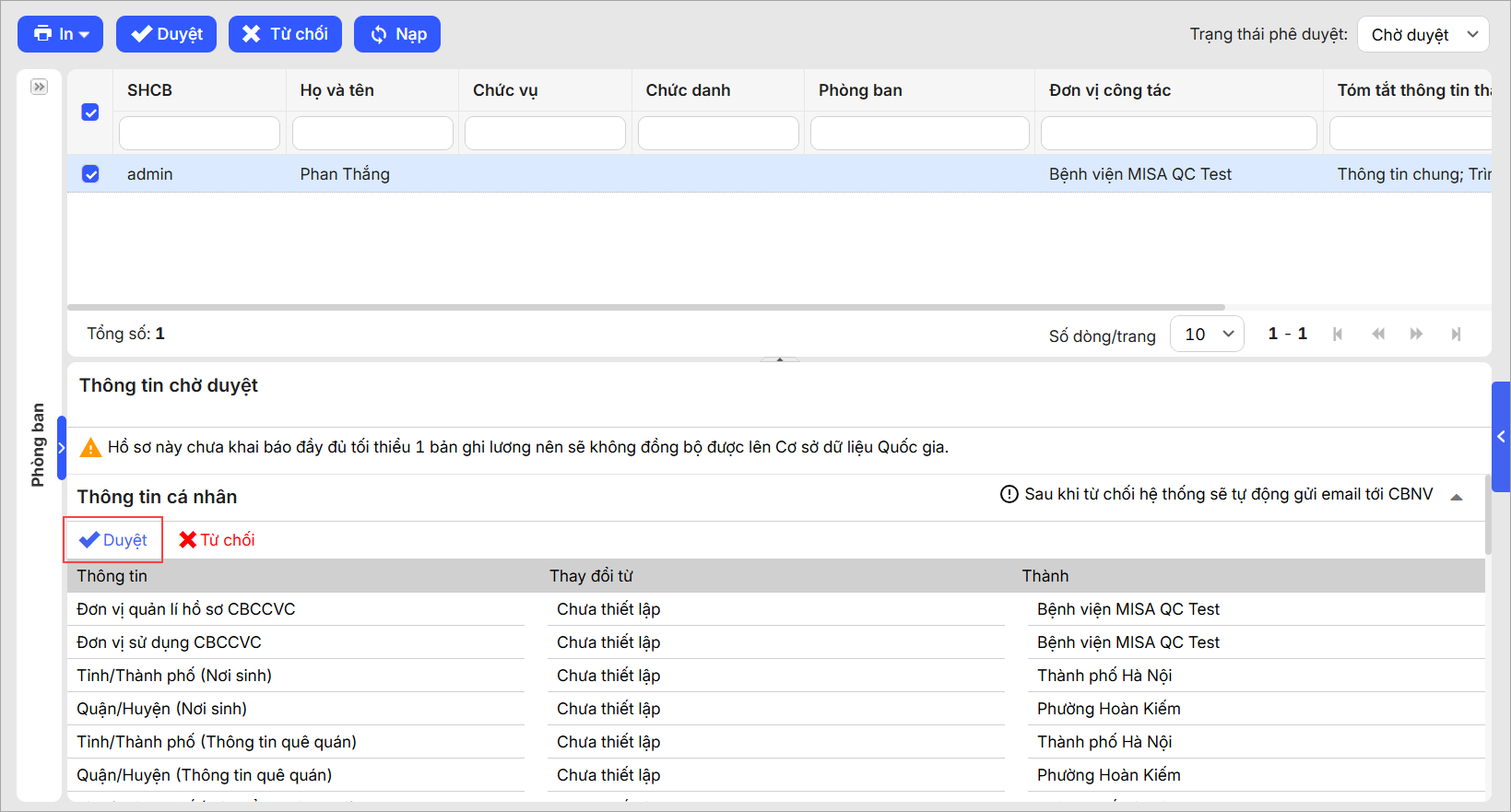The height and width of the screenshot is (812, 1511).
Task: Go to next page of results
Action: tap(1416, 334)
